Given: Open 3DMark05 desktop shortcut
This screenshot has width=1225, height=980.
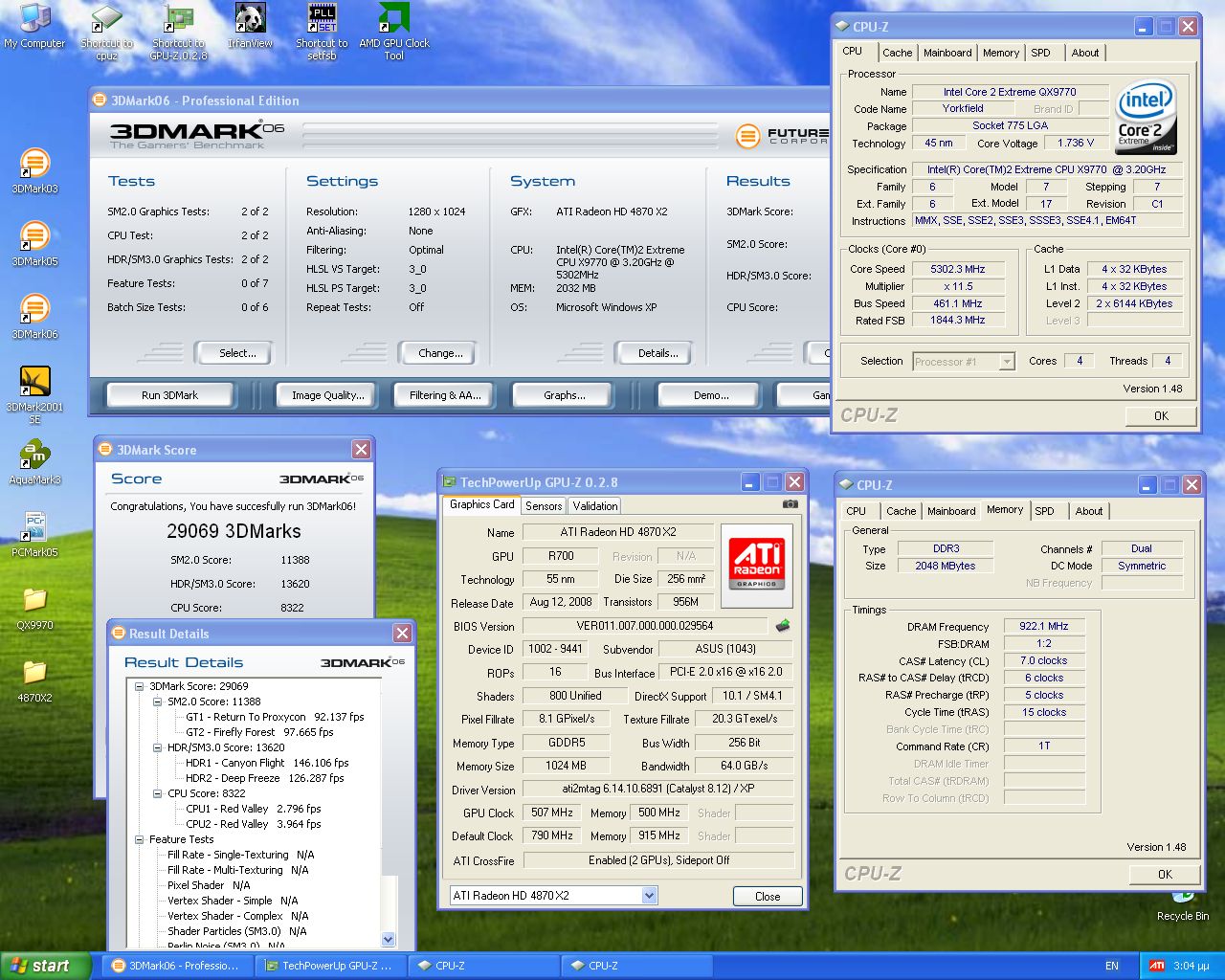Looking at the screenshot, I should [x=34, y=244].
